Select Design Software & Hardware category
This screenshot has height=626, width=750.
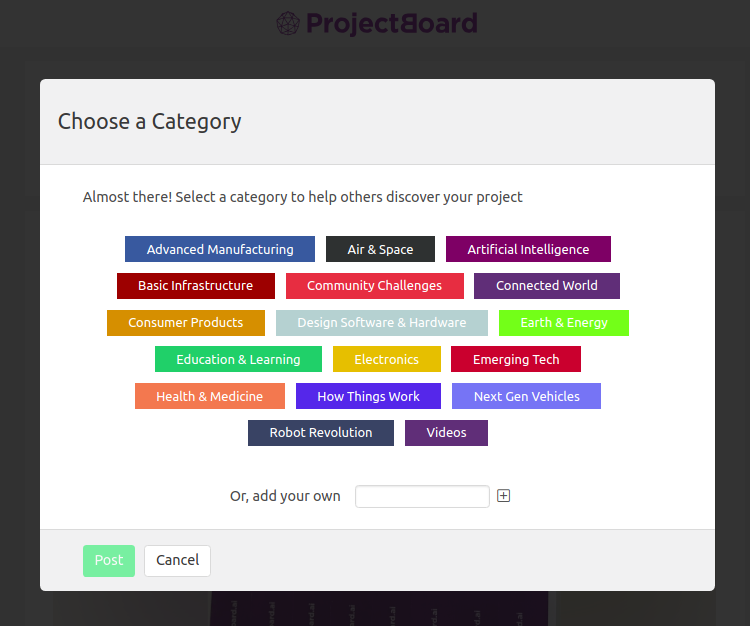[382, 323]
